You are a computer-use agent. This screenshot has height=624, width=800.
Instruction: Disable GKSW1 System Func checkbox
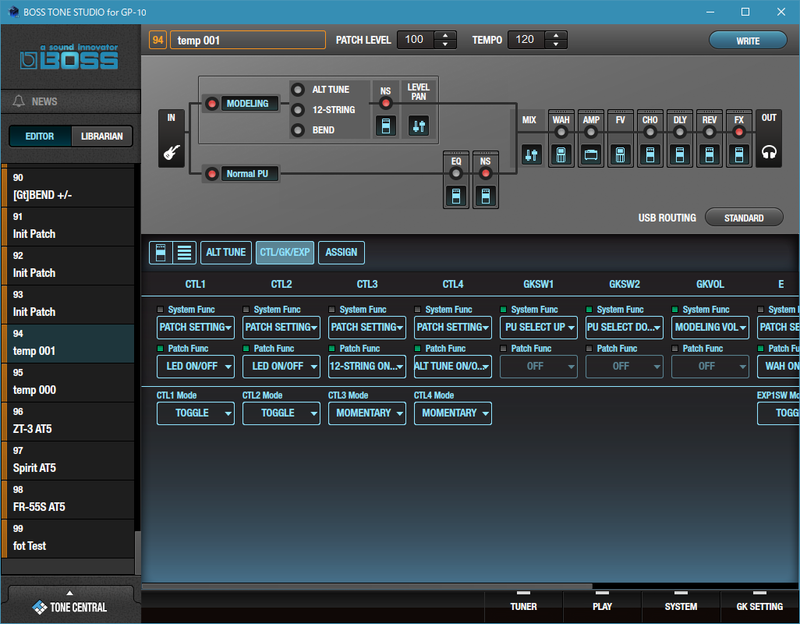point(504,309)
